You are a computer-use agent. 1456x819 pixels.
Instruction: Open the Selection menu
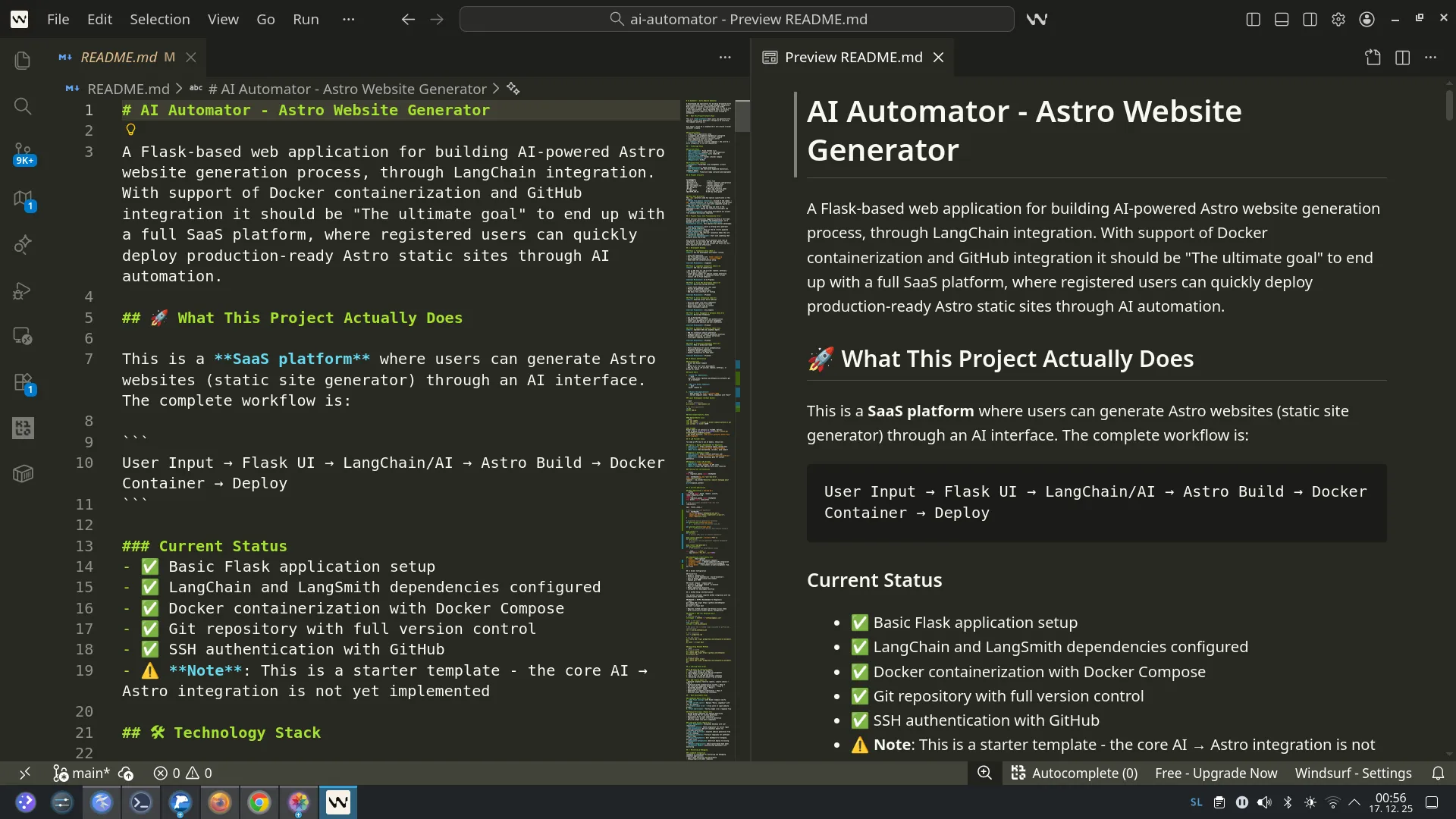coord(159,20)
